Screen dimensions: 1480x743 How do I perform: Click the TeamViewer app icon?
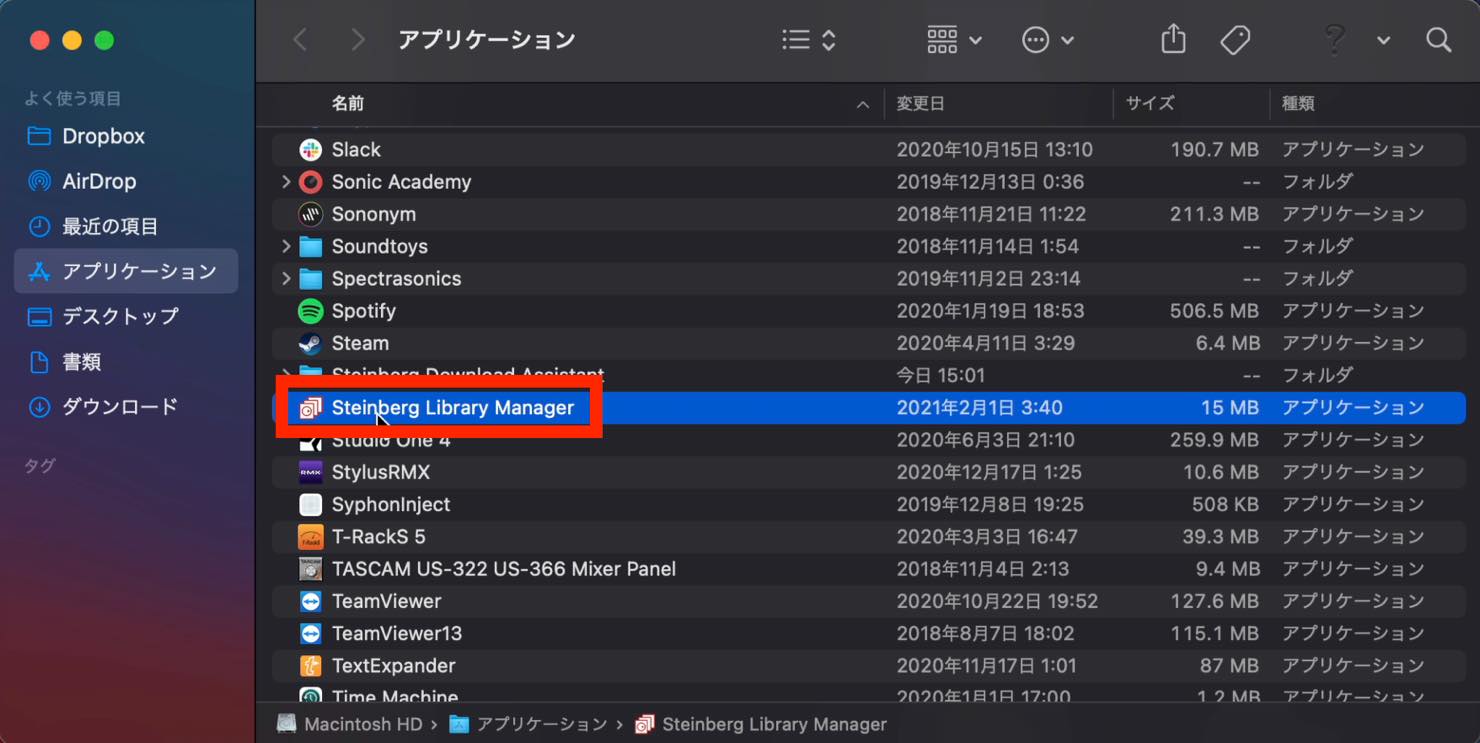click(311, 601)
